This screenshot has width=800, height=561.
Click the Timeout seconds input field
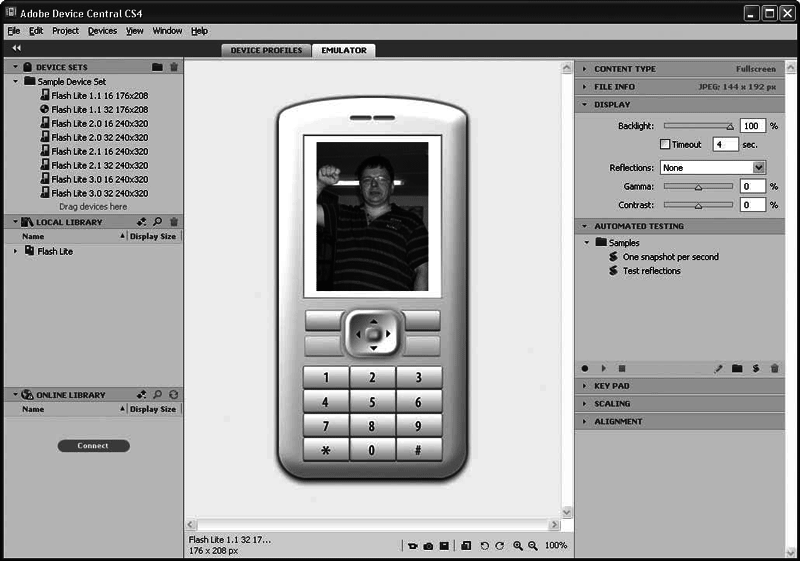[x=726, y=144]
